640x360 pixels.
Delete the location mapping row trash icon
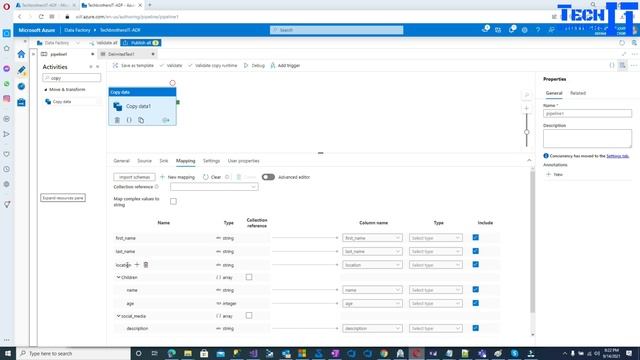point(146,265)
